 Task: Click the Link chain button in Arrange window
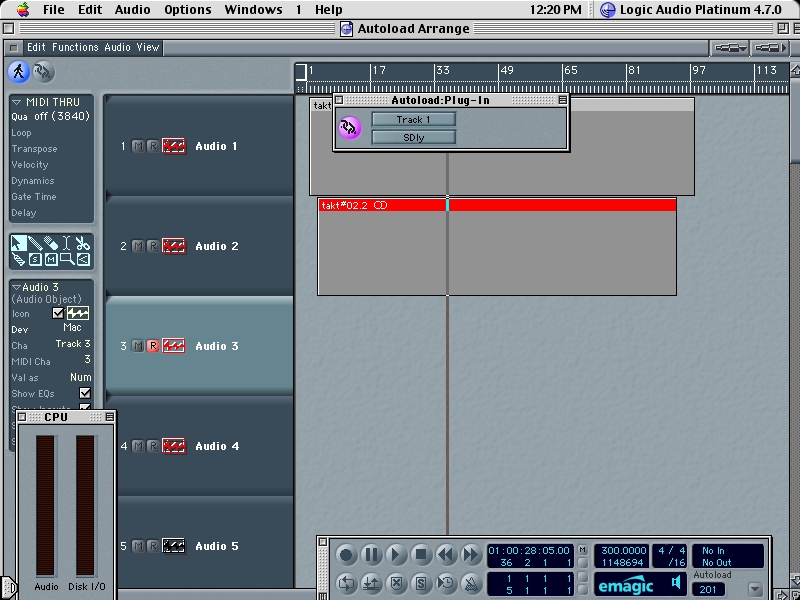[43, 71]
